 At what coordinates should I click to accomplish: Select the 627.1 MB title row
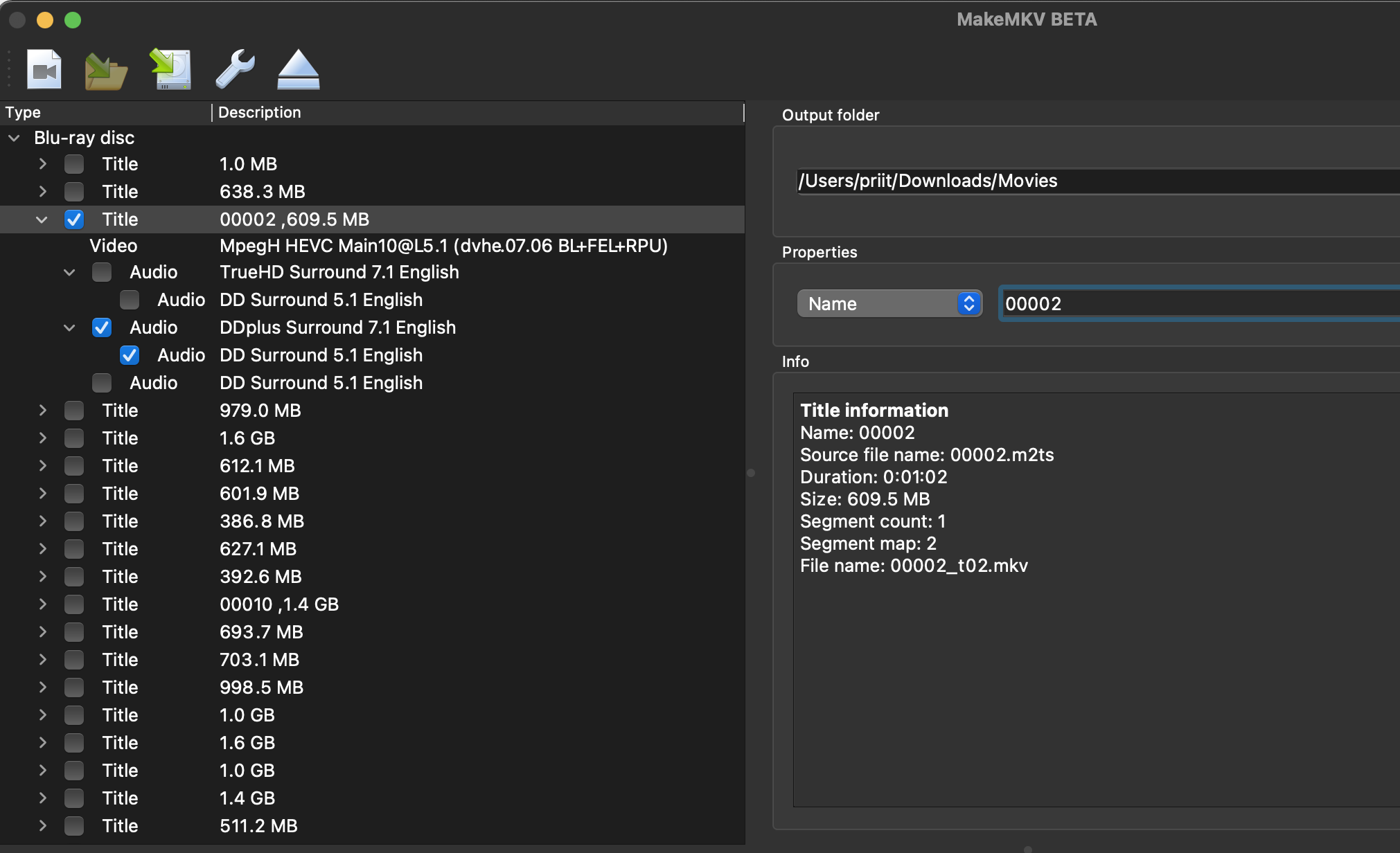tap(373, 549)
